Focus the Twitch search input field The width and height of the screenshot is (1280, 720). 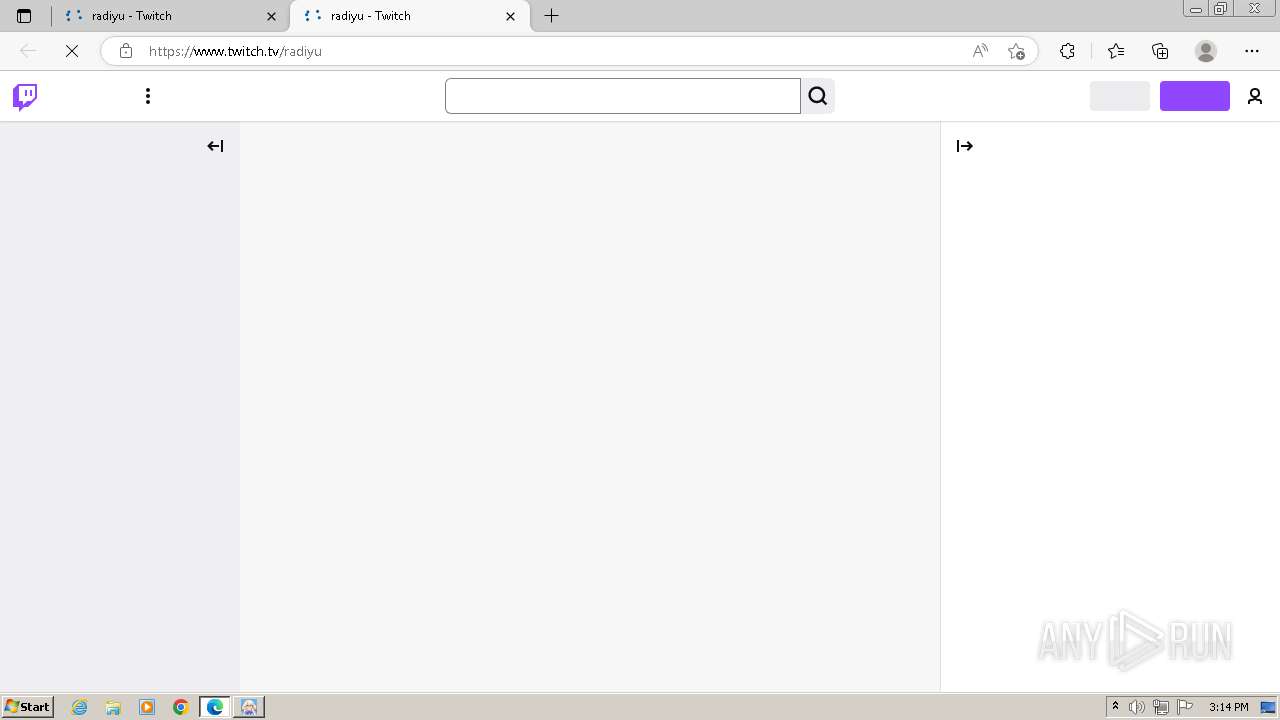(x=623, y=96)
